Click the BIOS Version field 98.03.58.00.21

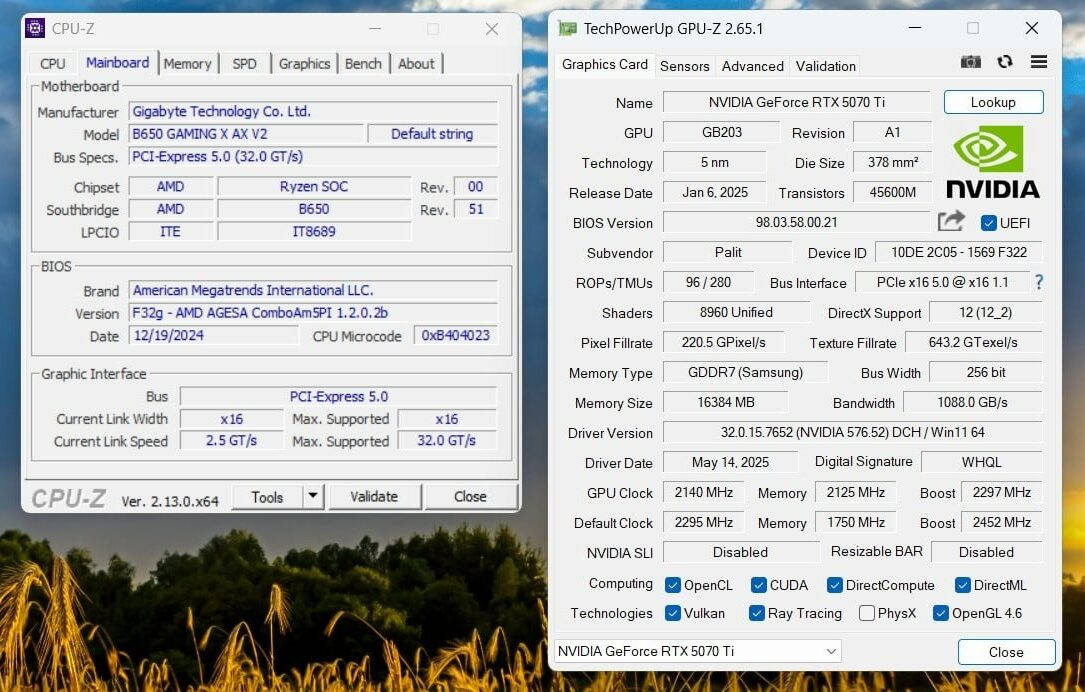point(796,222)
